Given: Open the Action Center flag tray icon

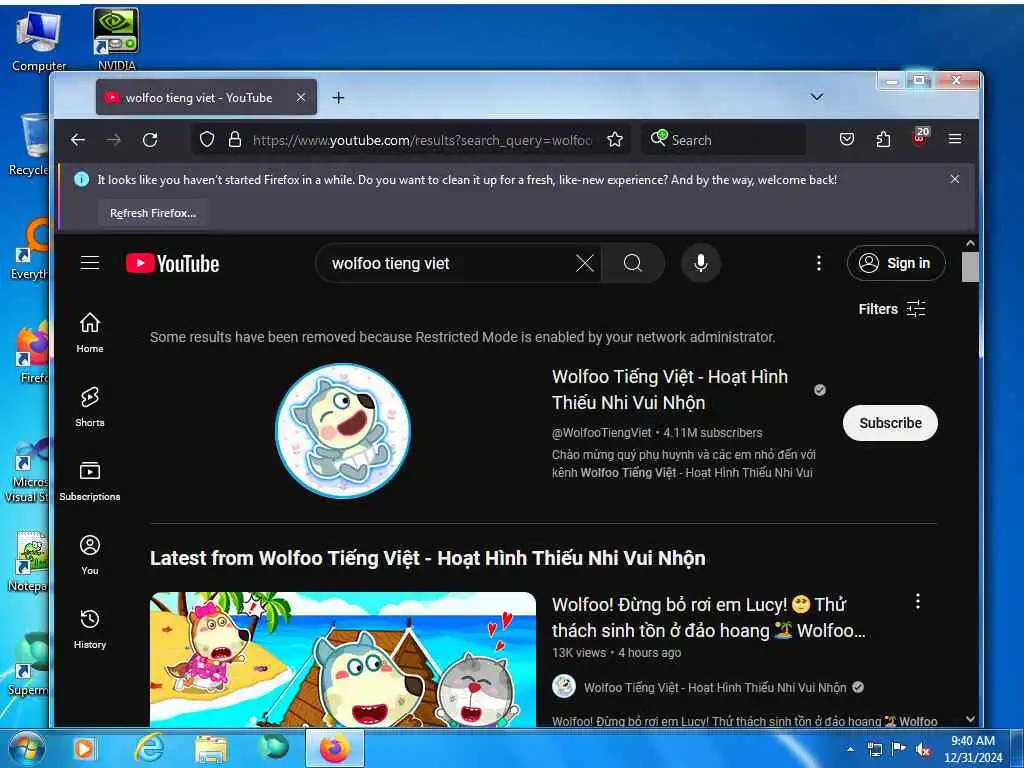Looking at the screenshot, I should point(899,750).
